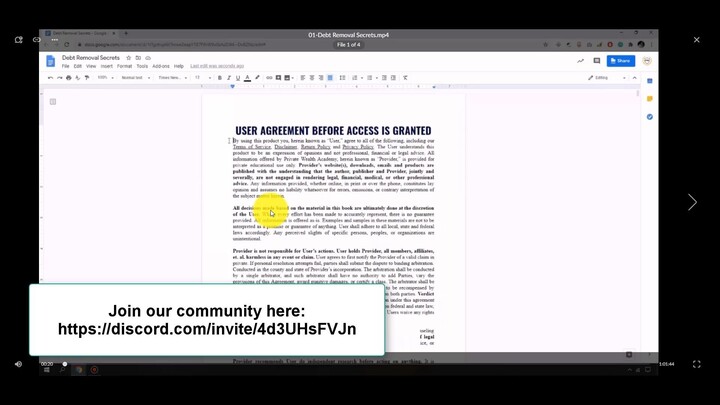Open the File menu in Docs
The image size is (720, 405).
[65, 67]
